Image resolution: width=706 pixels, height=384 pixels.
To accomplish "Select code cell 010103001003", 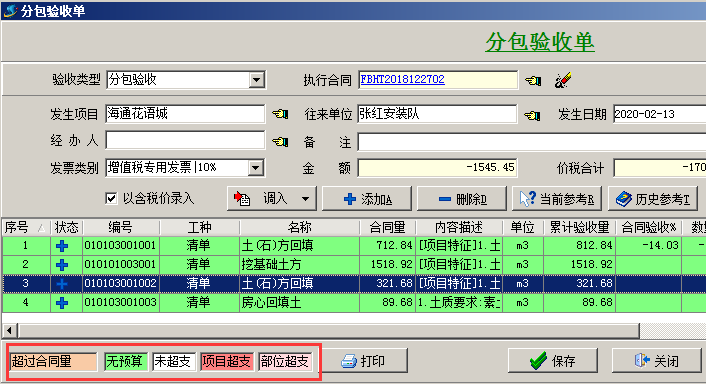I will pos(121,303).
